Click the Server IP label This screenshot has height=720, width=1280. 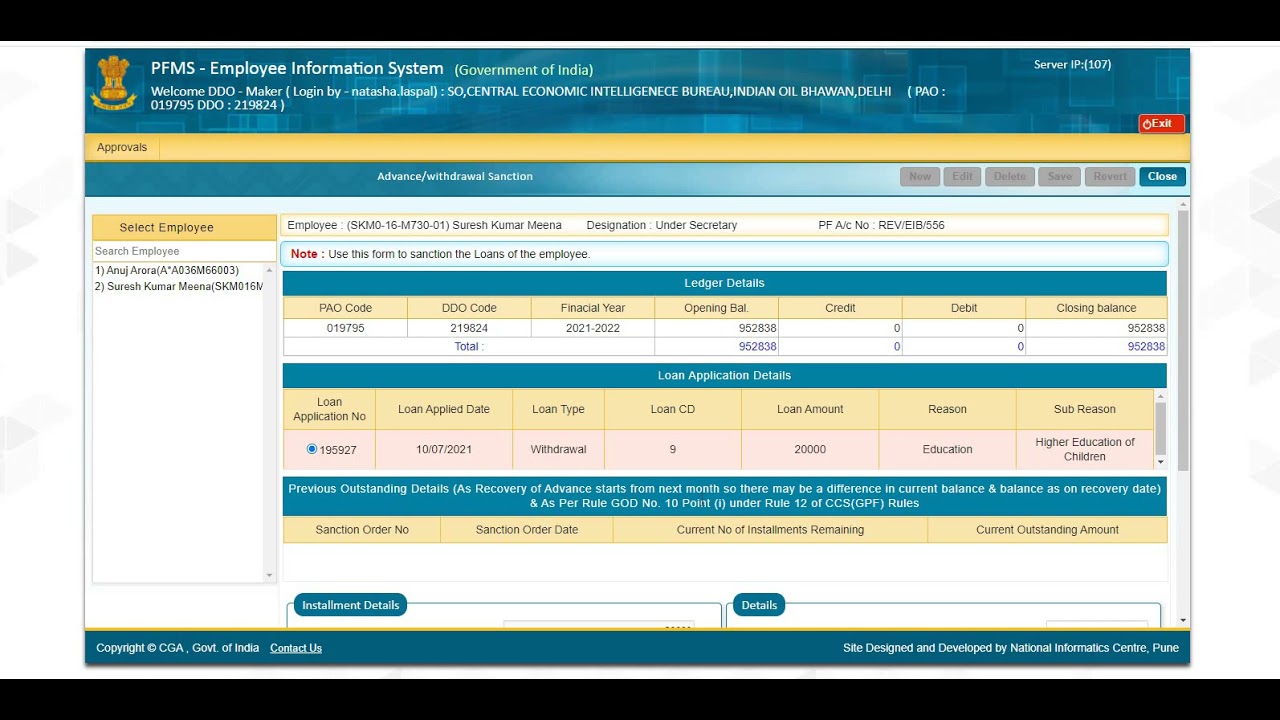[1072, 65]
